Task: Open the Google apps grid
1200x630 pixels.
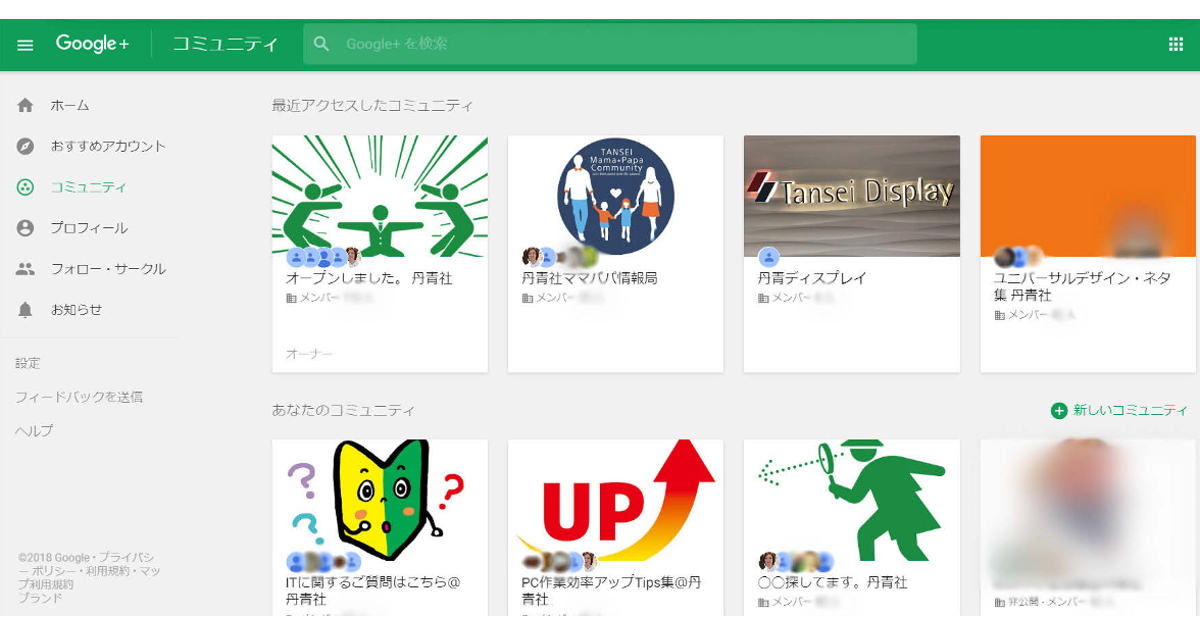Action: tap(1176, 44)
